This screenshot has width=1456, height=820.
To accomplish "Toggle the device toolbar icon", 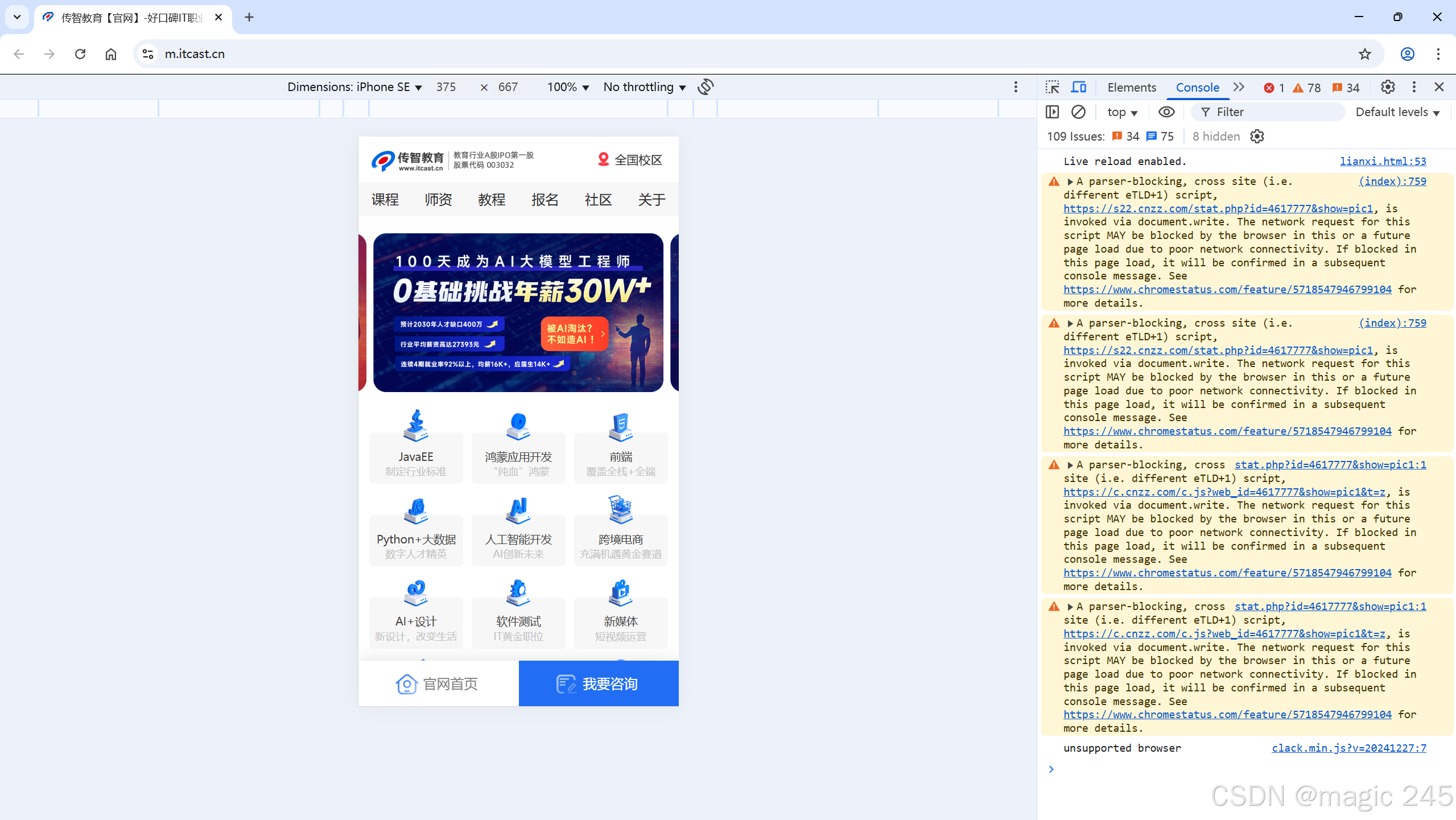I will click(x=1079, y=87).
